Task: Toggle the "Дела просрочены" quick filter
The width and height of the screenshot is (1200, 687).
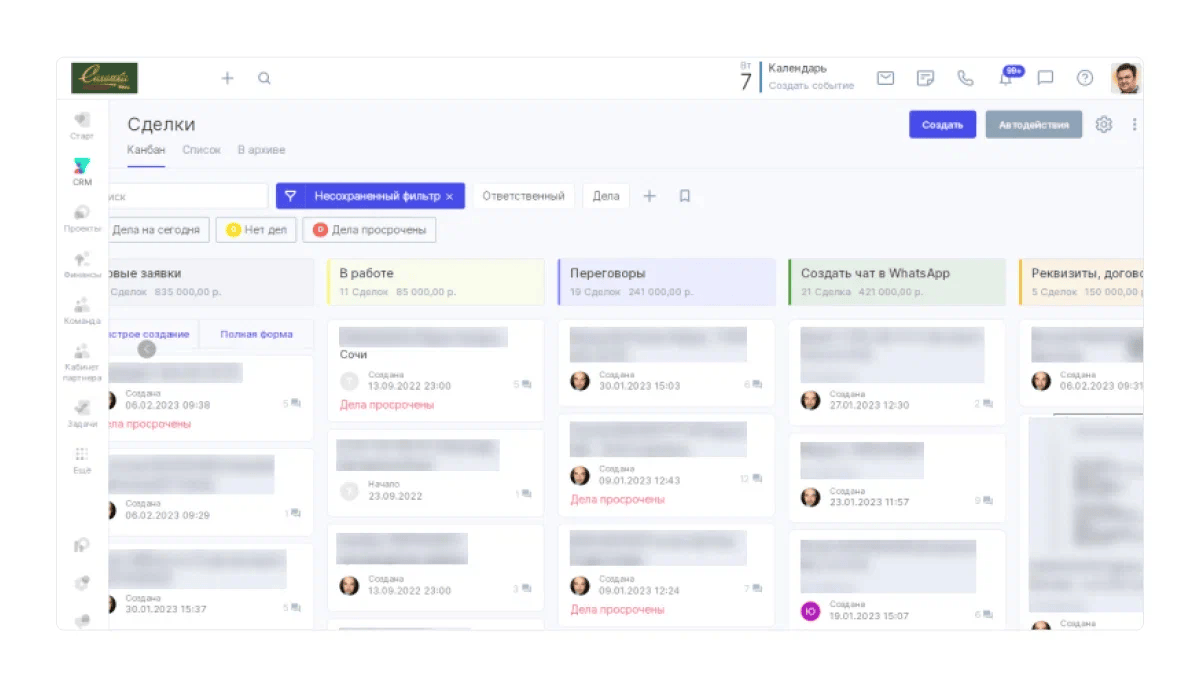Action: (369, 230)
